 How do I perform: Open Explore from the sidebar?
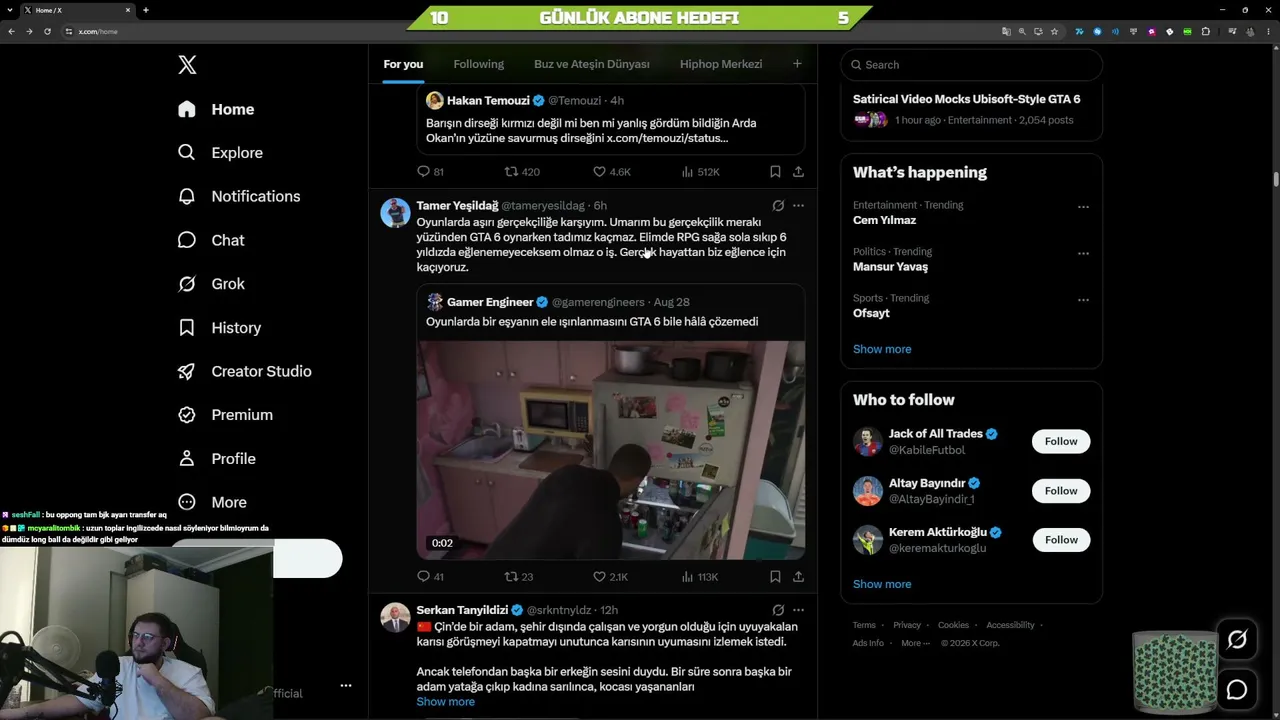[220, 153]
